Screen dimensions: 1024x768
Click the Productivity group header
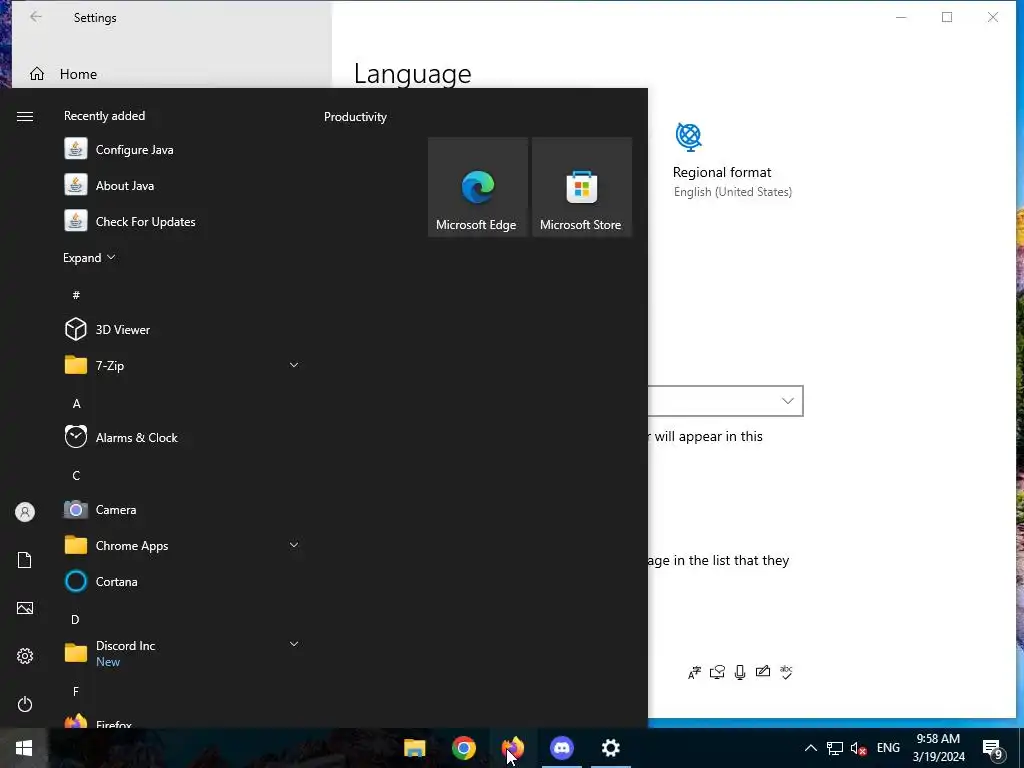coord(355,117)
